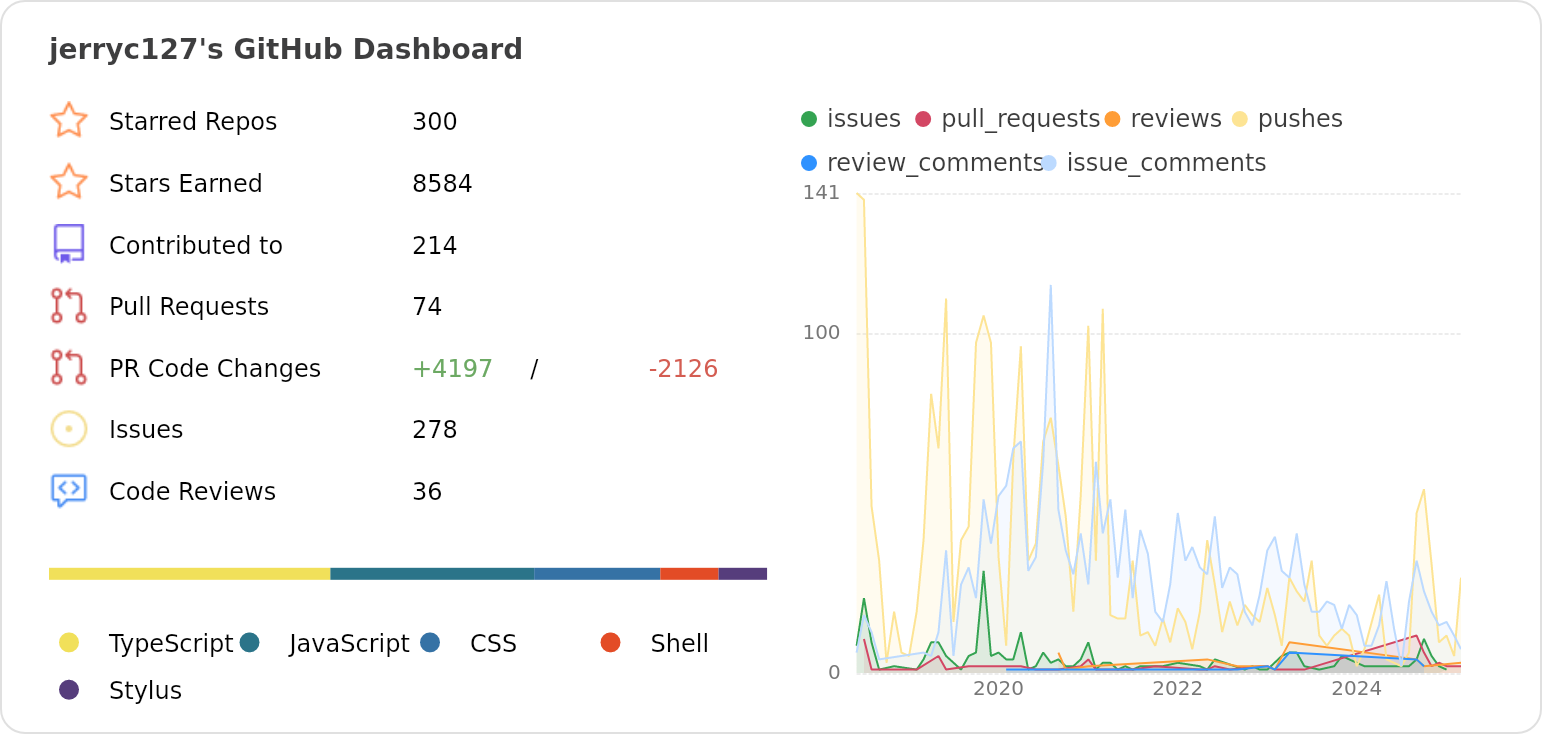Click the blue CSS bar segment
The image size is (1542, 734).
[x=597, y=574]
